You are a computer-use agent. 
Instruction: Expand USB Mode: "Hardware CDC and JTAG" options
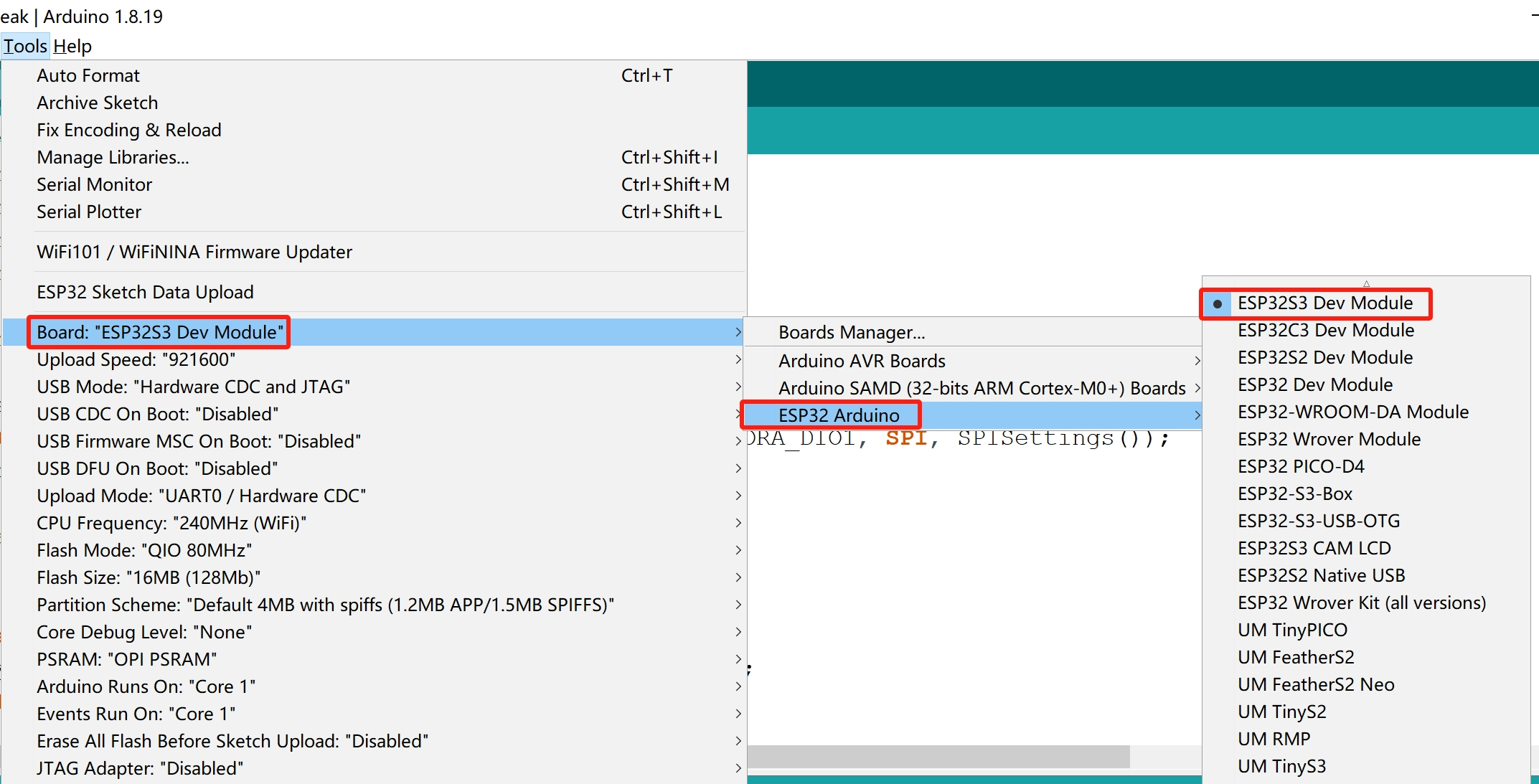click(373, 387)
